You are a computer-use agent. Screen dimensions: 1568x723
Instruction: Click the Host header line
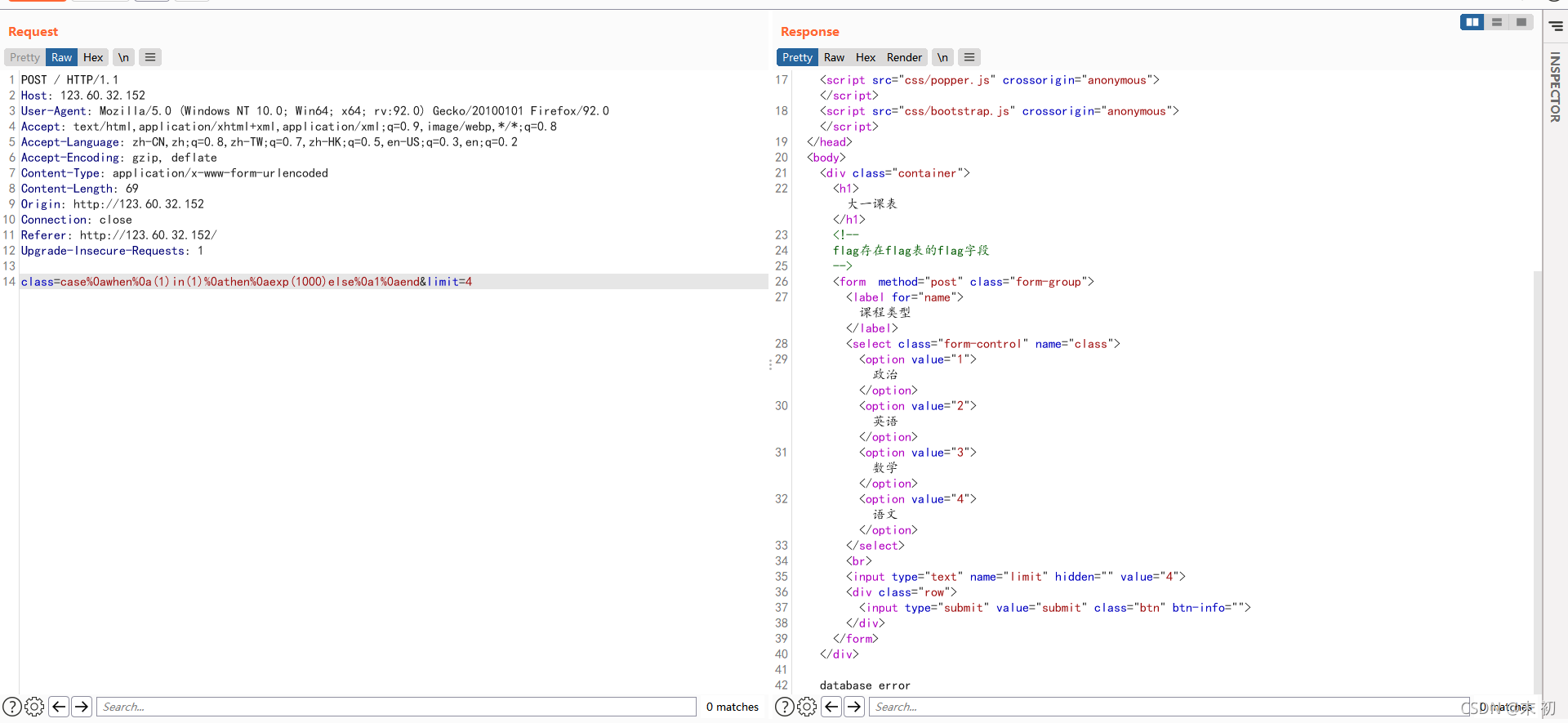tap(83, 96)
